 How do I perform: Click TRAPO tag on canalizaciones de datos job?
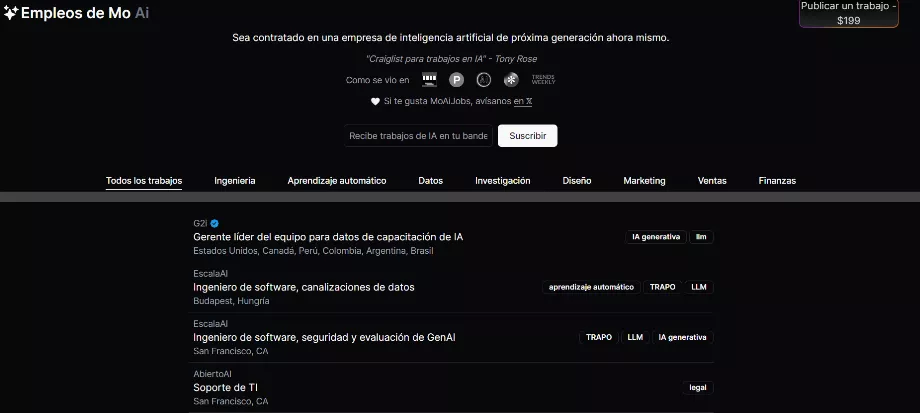[x=663, y=287]
